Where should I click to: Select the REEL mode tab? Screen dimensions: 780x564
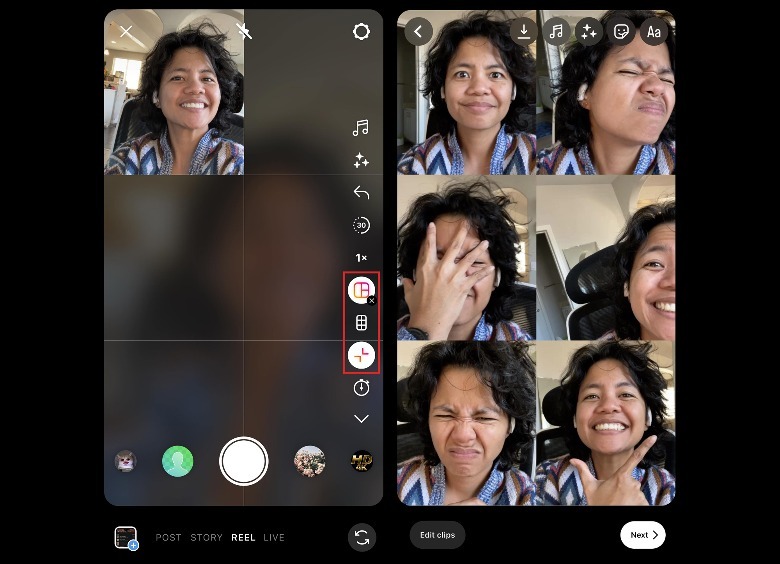coord(243,538)
